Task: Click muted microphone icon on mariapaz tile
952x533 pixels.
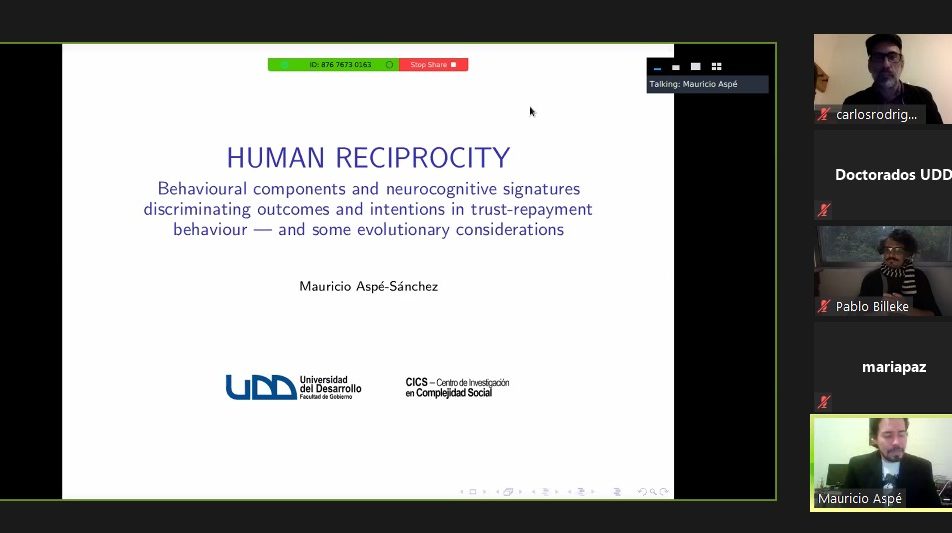Action: [x=824, y=402]
